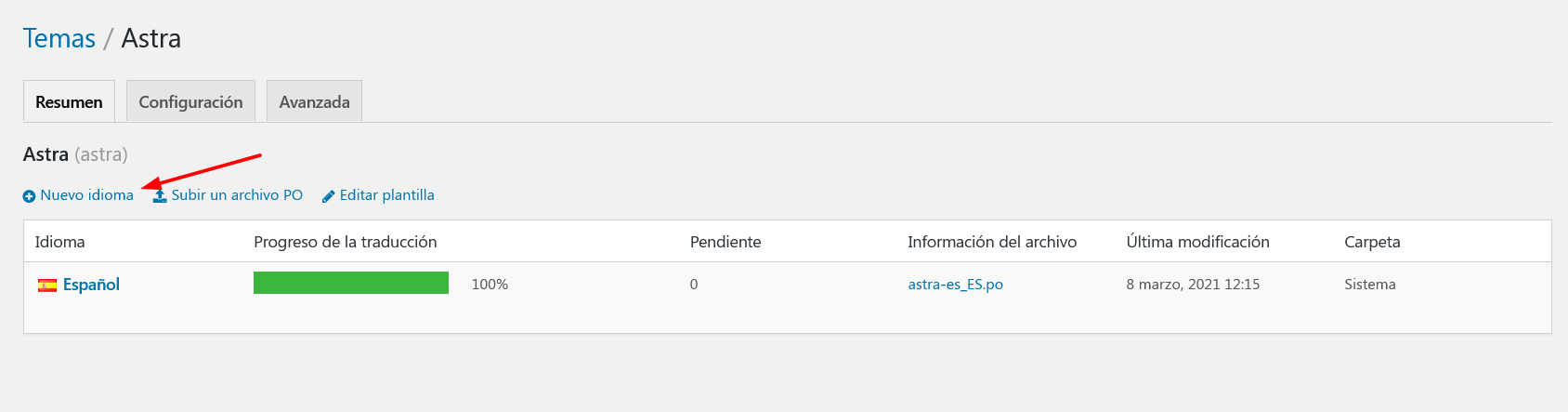Click the plus icon beside Nuevo idioma
1568x412 pixels.
[29, 196]
